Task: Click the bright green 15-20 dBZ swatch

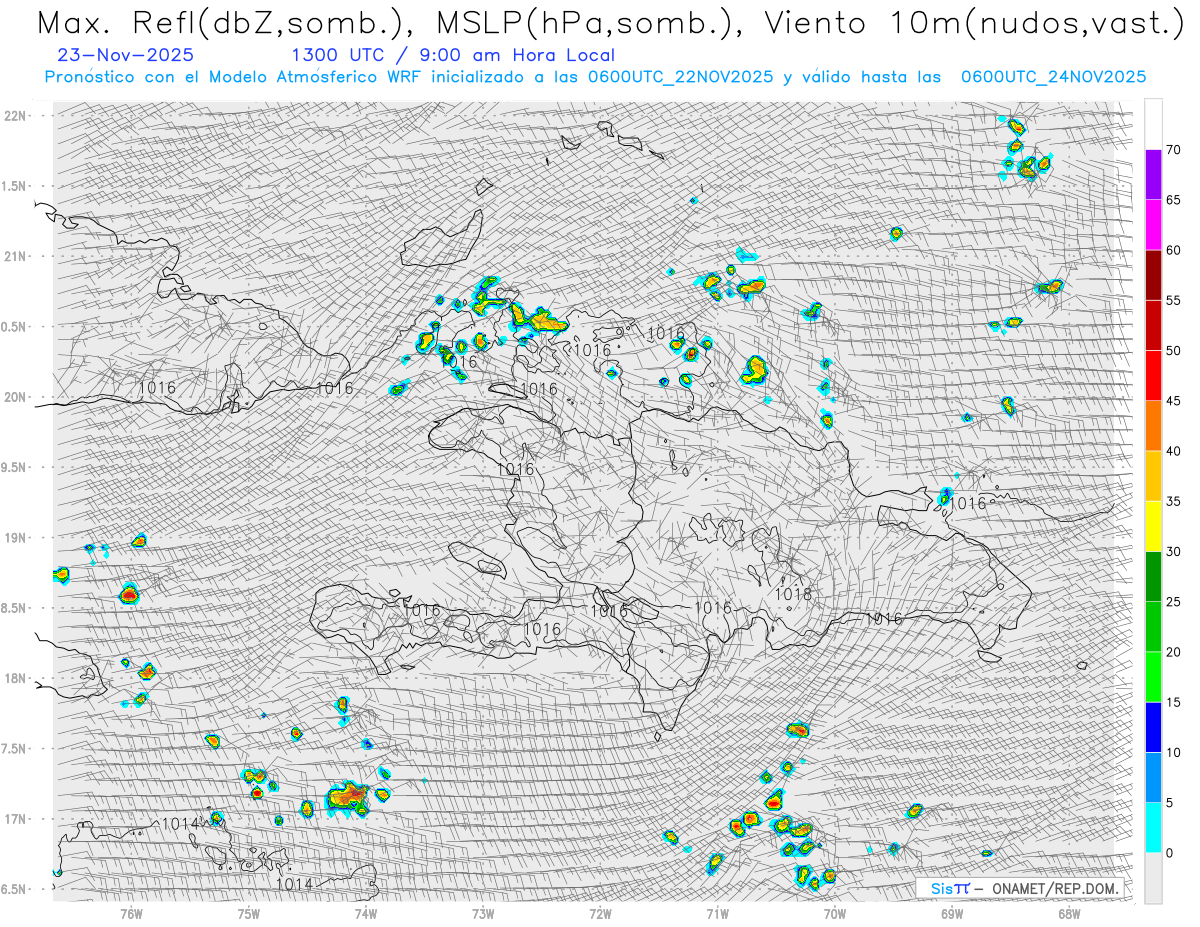Action: [x=1153, y=677]
